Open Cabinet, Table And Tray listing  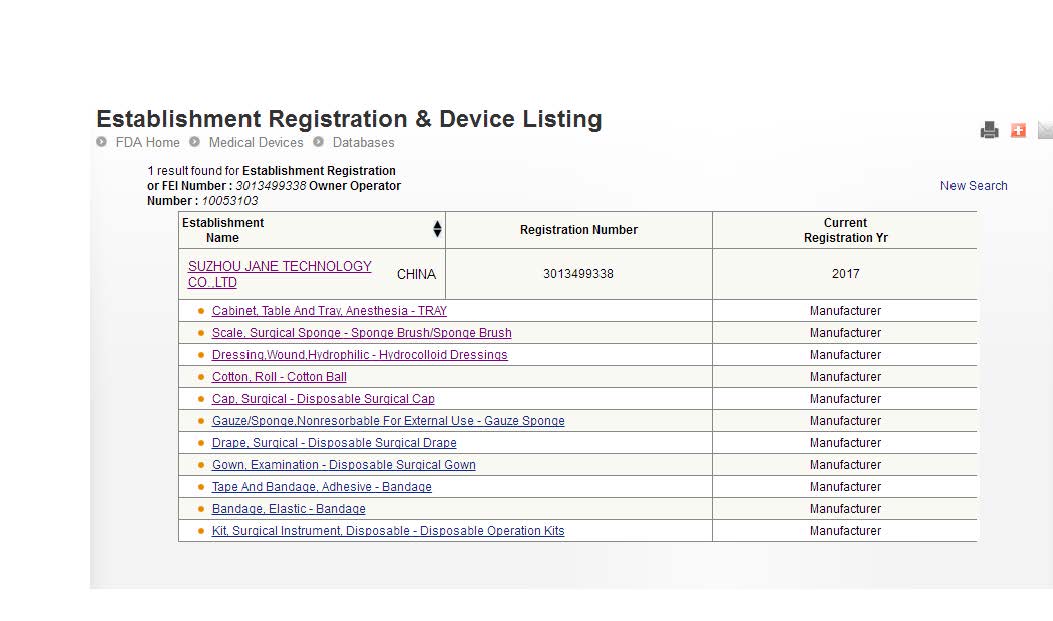click(x=329, y=311)
